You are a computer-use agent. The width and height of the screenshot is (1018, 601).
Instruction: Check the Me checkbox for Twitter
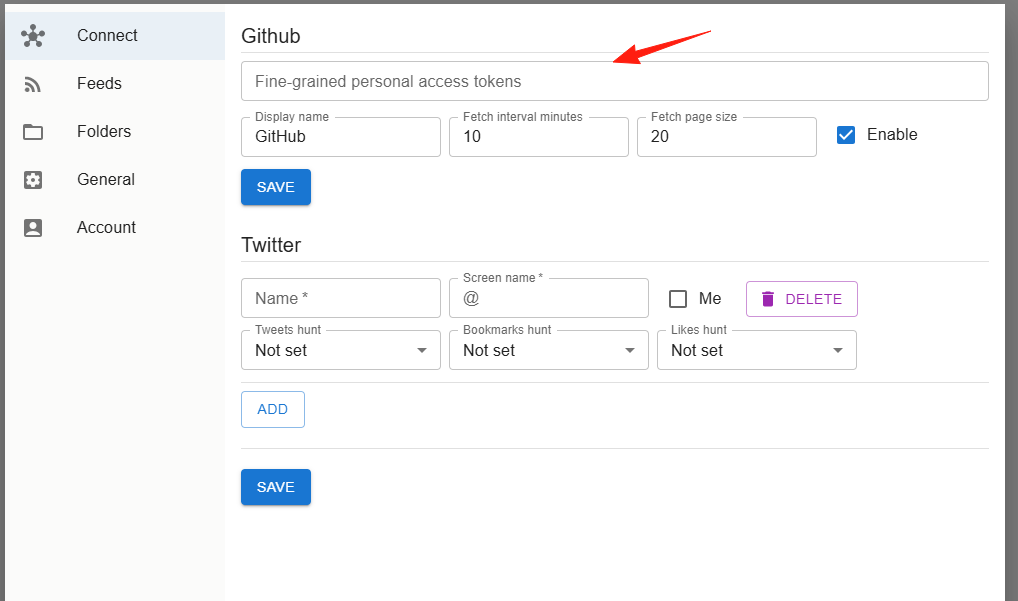tap(678, 299)
